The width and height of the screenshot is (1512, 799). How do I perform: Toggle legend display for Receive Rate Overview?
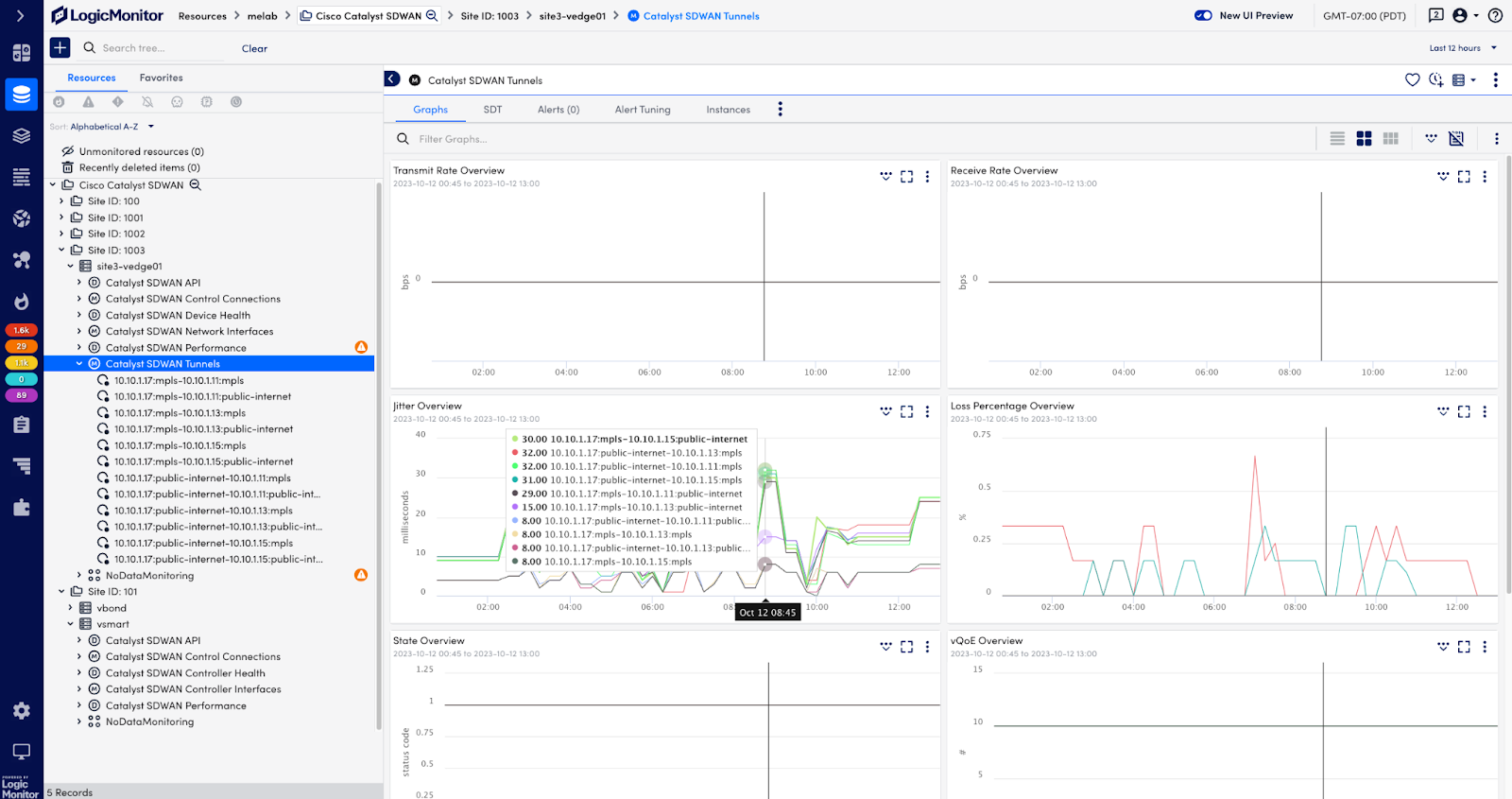coord(1443,177)
